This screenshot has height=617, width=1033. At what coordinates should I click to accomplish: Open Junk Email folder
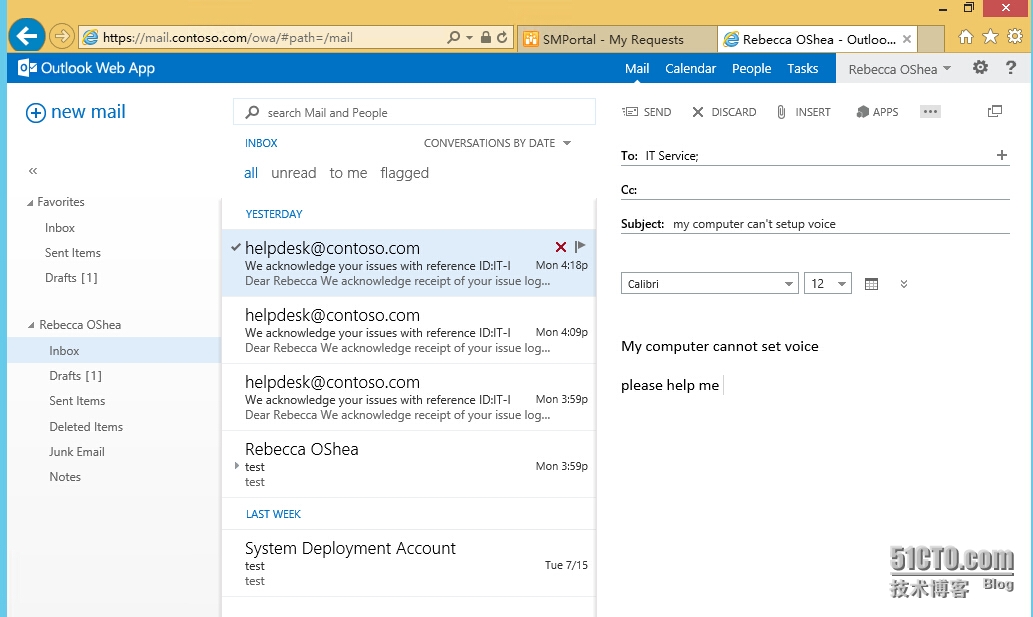pyautogui.click(x=77, y=452)
